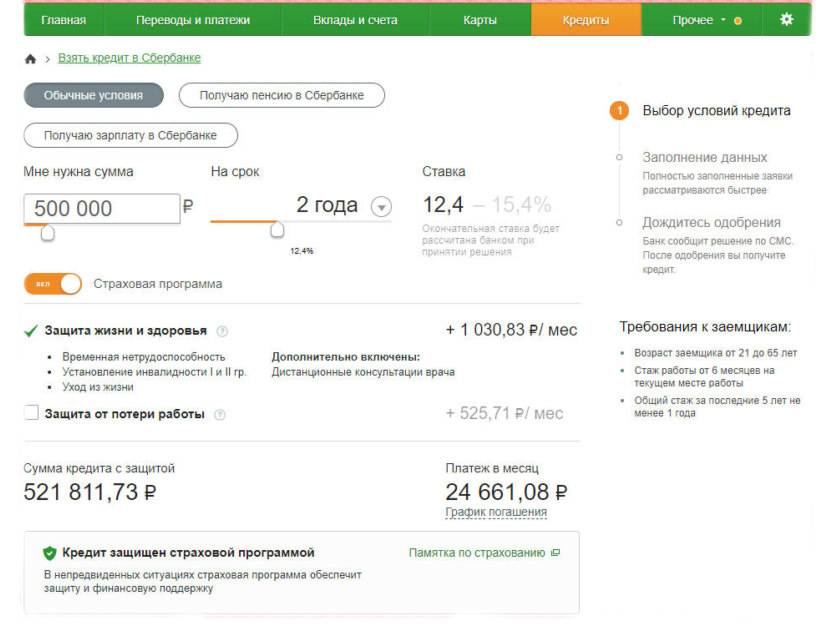Check the Защита от потери работы checkbox
The image size is (838, 633).
(x=31, y=413)
